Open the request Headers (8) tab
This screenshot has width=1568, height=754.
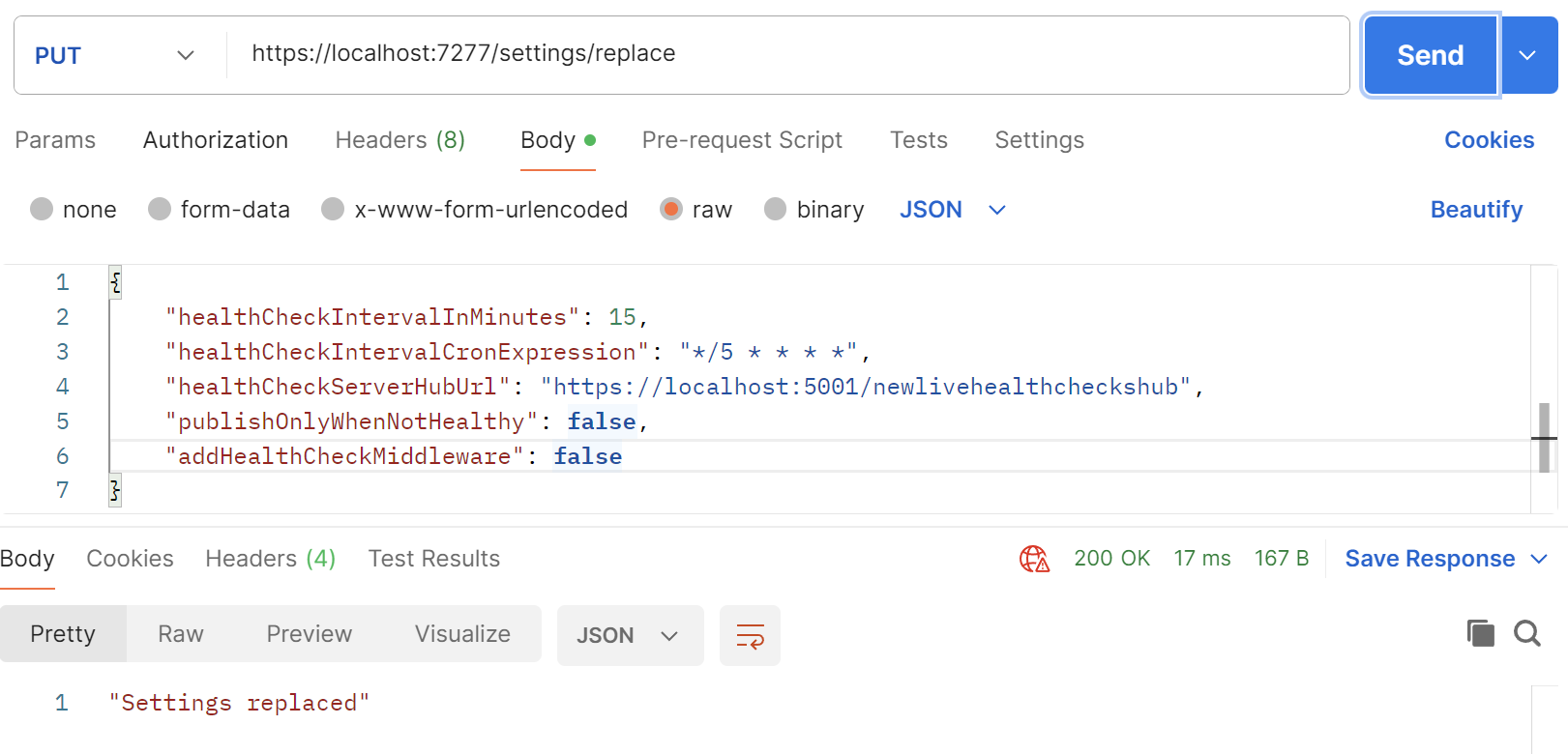(400, 140)
